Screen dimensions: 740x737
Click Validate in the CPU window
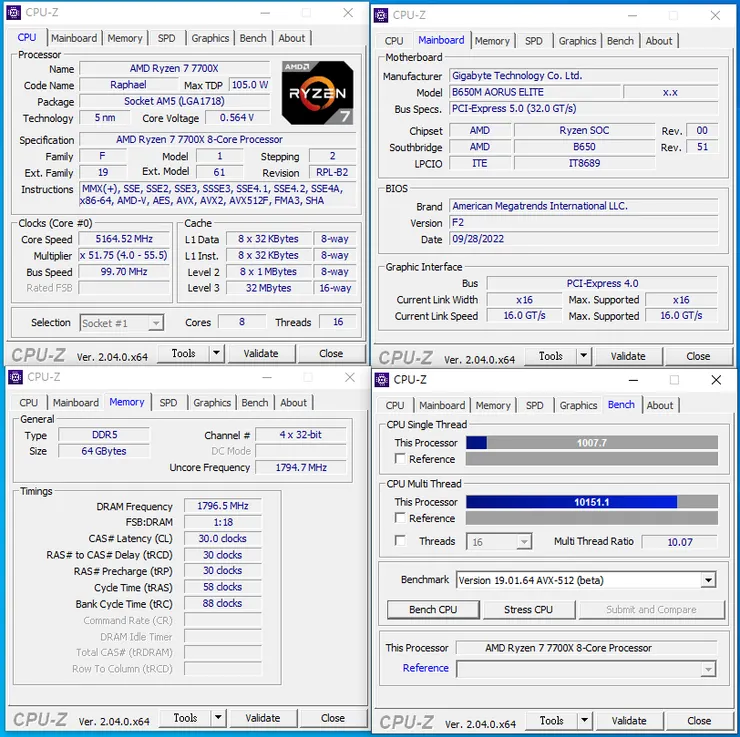pyautogui.click(x=261, y=353)
